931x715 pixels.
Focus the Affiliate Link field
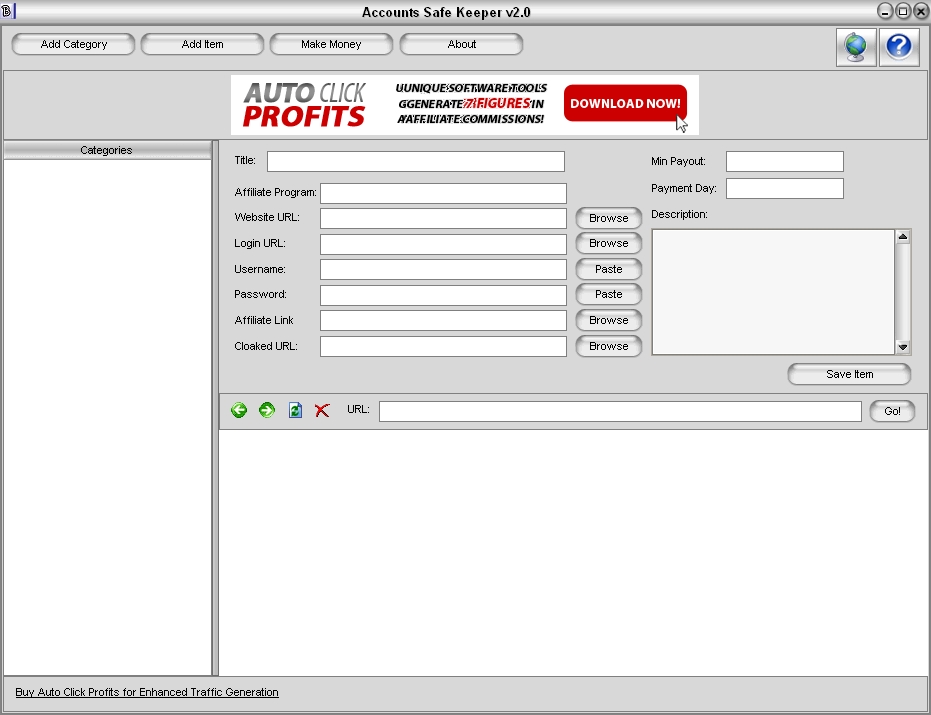pyautogui.click(x=443, y=320)
